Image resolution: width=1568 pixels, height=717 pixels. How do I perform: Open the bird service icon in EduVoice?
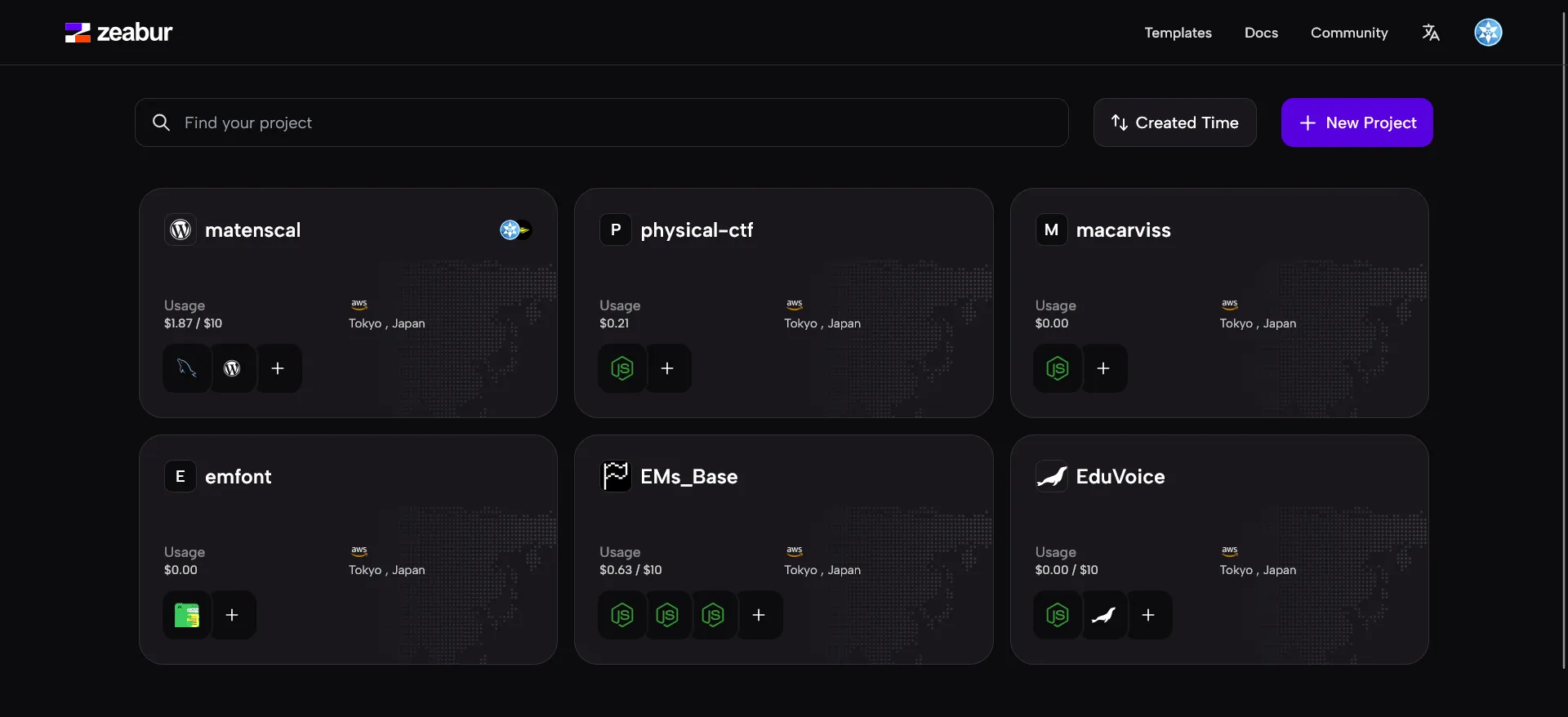coord(1104,615)
